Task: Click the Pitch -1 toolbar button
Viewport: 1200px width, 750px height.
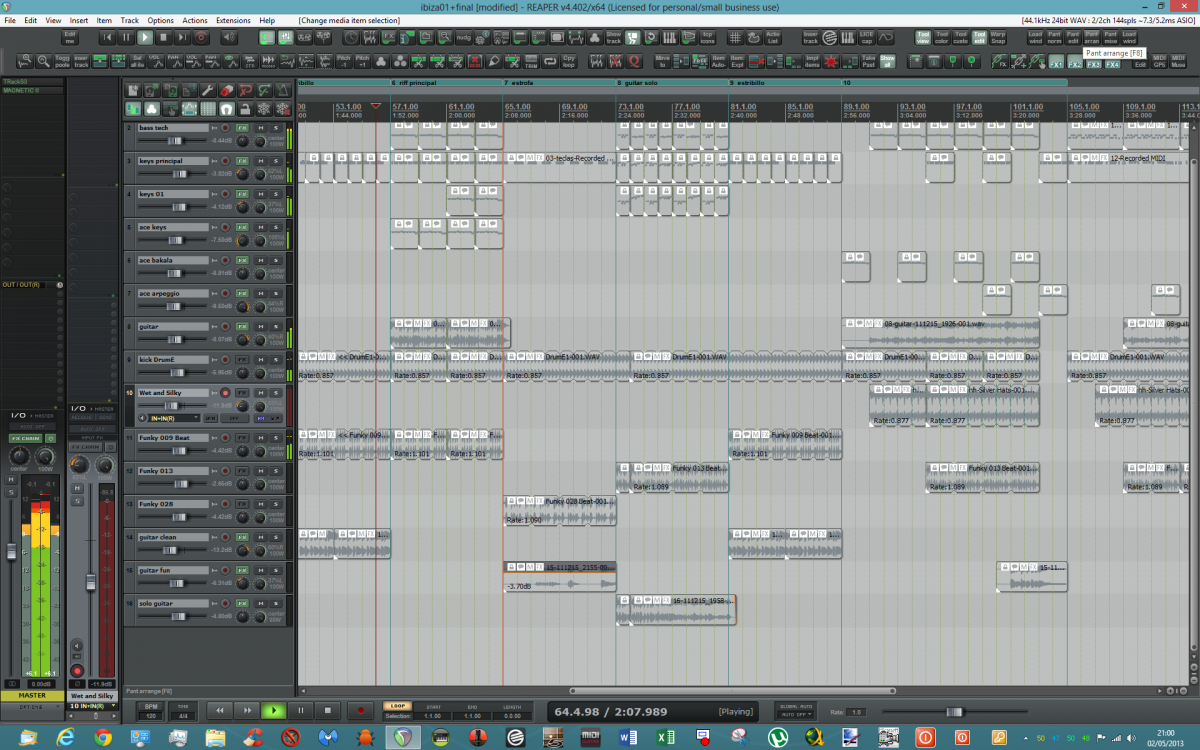Action: click(x=344, y=62)
